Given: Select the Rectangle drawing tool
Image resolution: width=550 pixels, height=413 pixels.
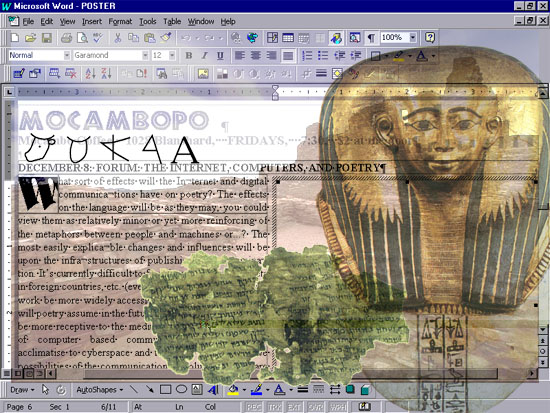Looking at the screenshot, I should pos(166,390).
